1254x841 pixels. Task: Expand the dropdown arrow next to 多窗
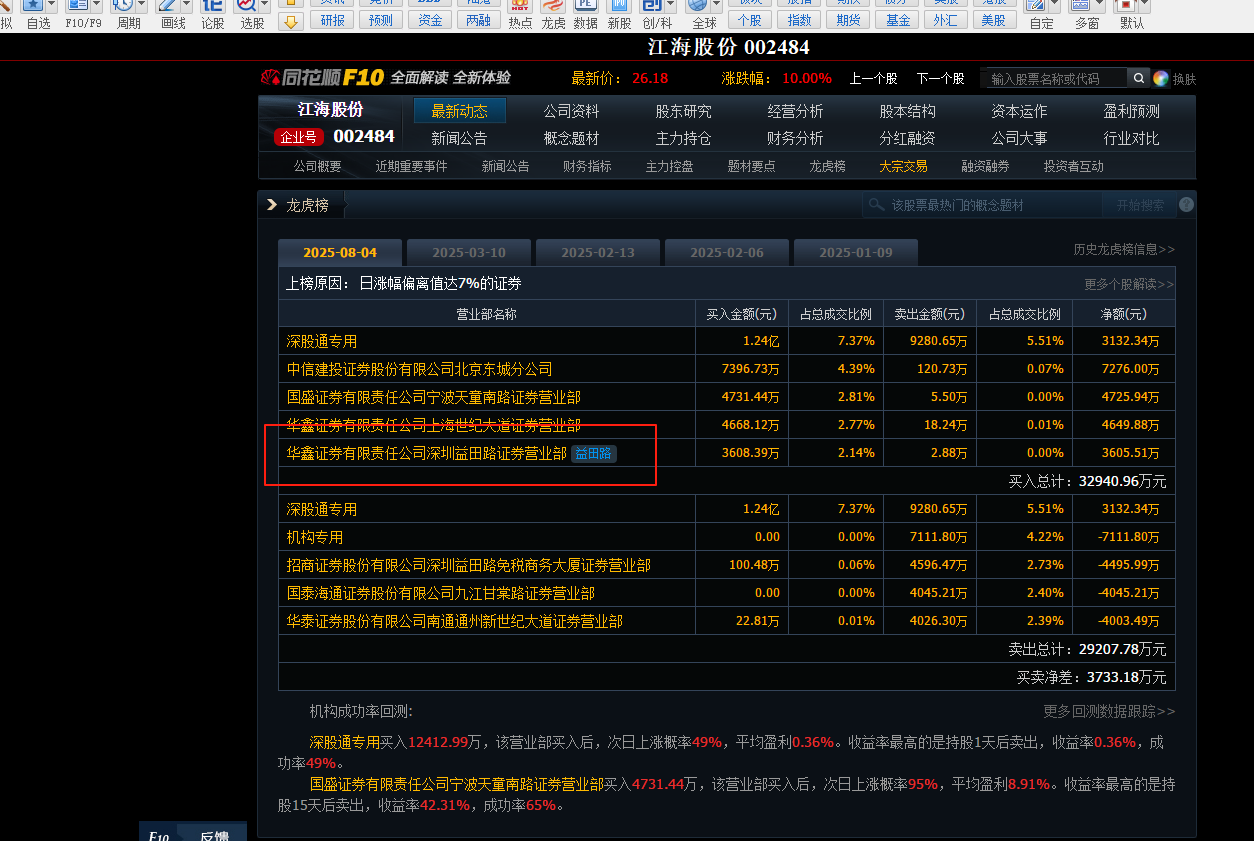(1100, 5)
